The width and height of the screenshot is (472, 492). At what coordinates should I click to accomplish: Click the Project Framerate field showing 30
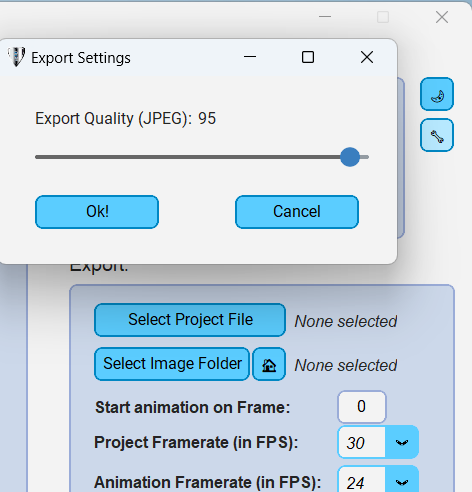(x=362, y=442)
